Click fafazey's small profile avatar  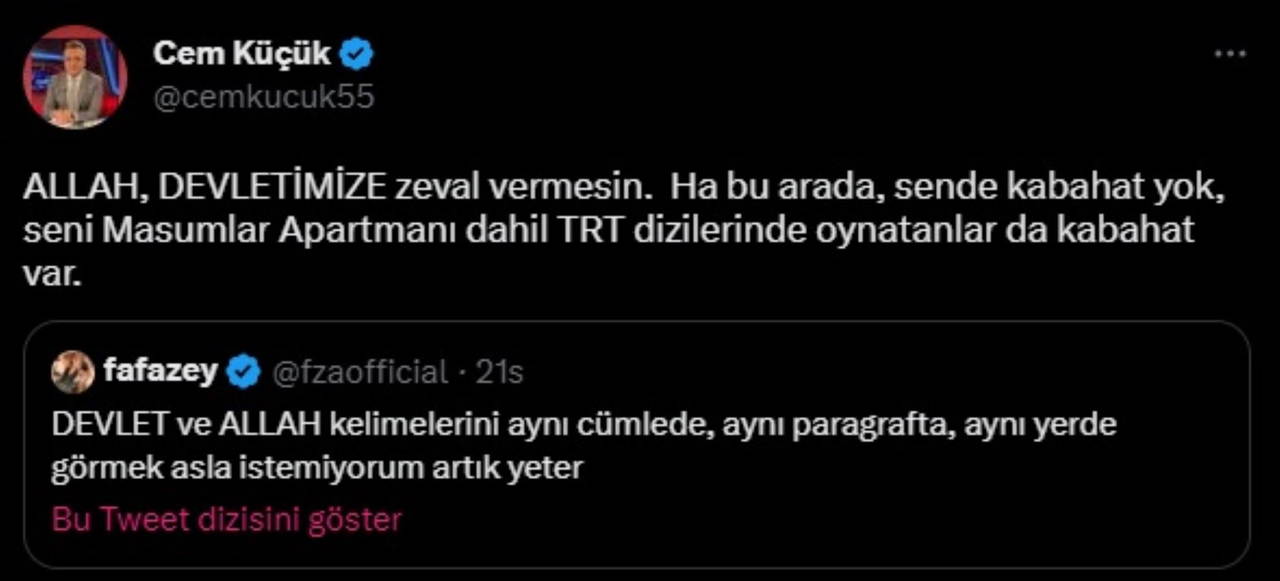[73, 372]
